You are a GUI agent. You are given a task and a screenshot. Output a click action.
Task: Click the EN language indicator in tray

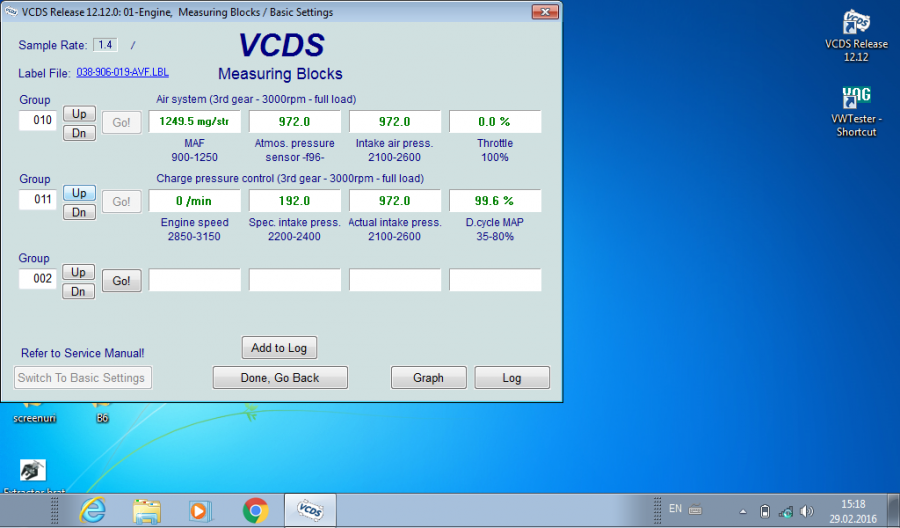tap(676, 509)
